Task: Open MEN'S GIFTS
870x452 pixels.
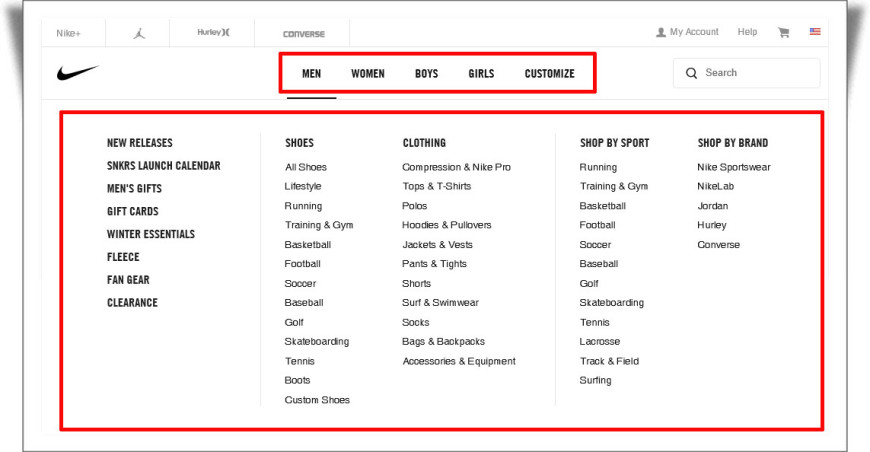Action: (134, 188)
